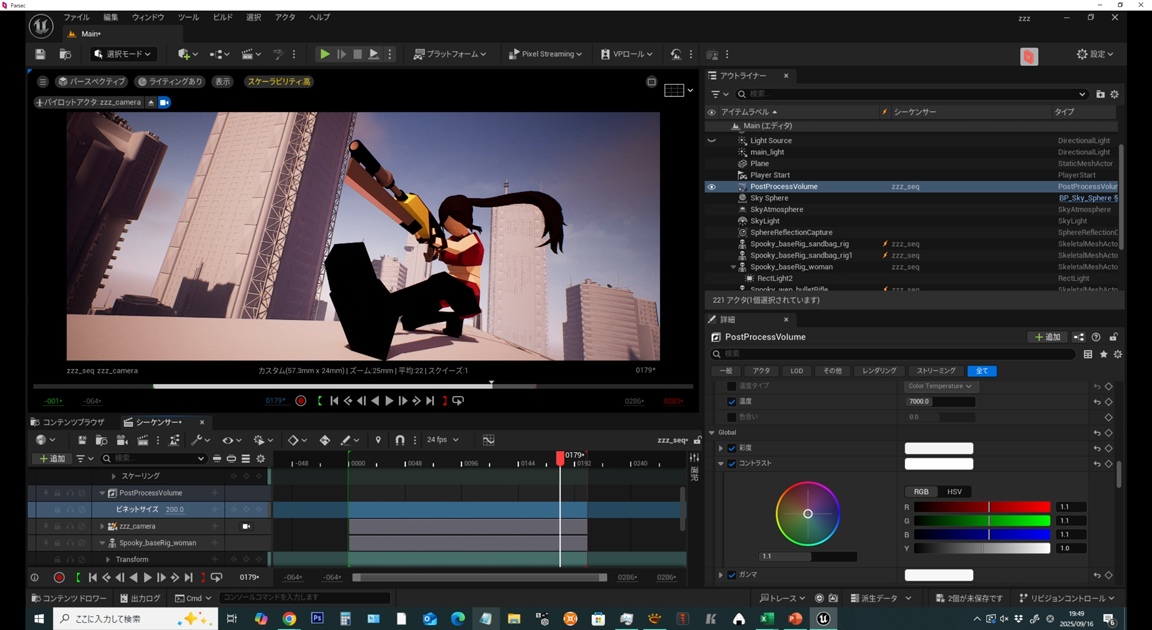Click the lock icon in details panel header

click(x=1113, y=337)
